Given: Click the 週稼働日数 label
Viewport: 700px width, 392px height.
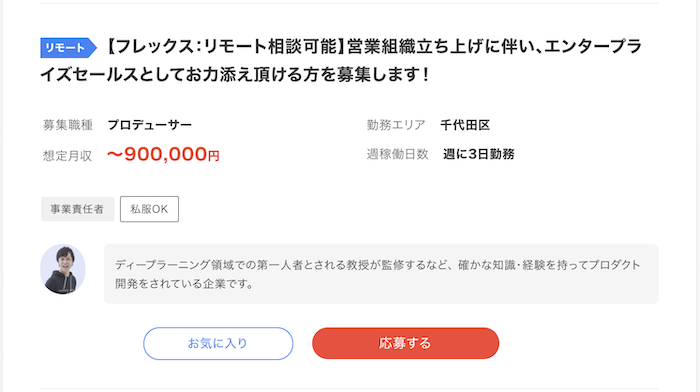Looking at the screenshot, I should (397, 154).
